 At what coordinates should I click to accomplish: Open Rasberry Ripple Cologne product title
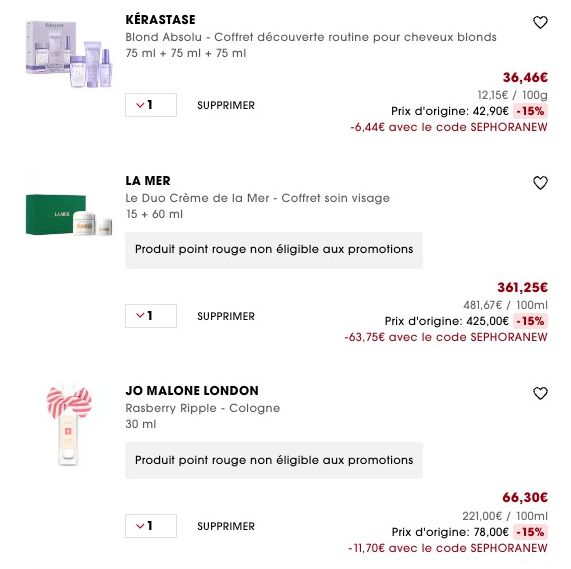[202, 408]
